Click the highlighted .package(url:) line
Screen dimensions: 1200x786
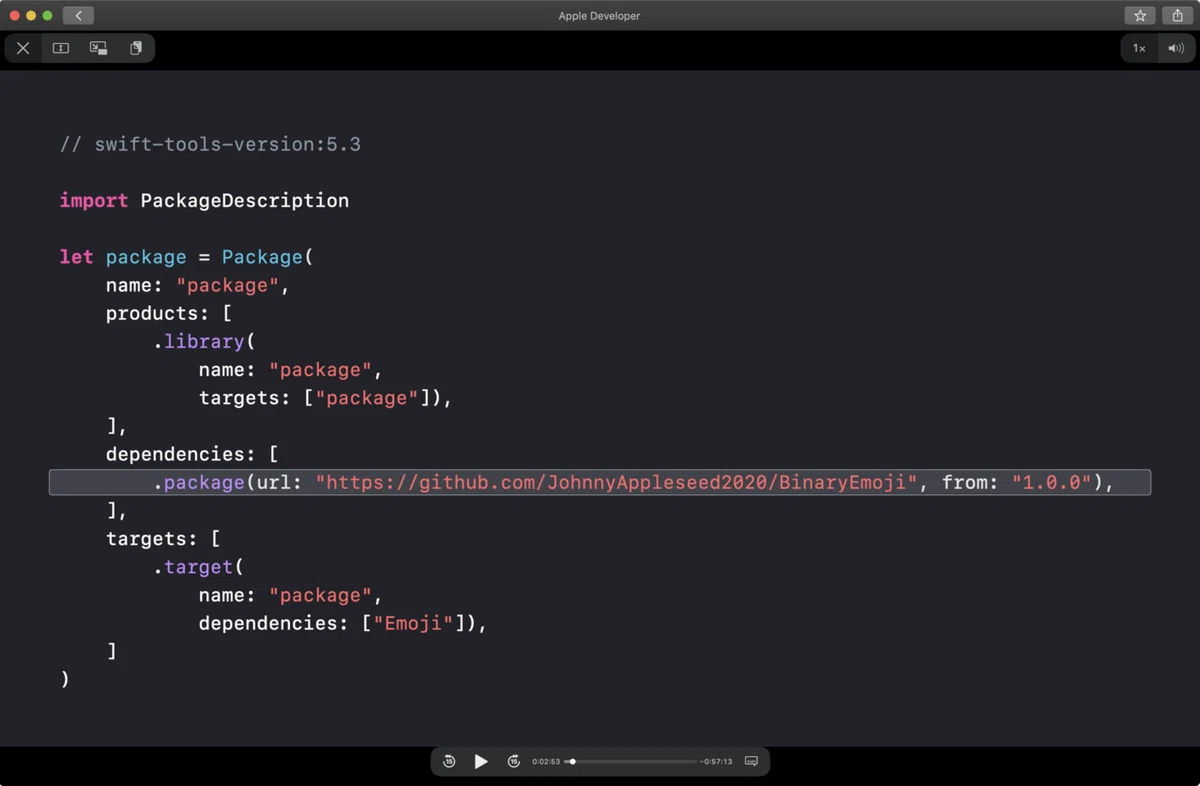coord(600,482)
